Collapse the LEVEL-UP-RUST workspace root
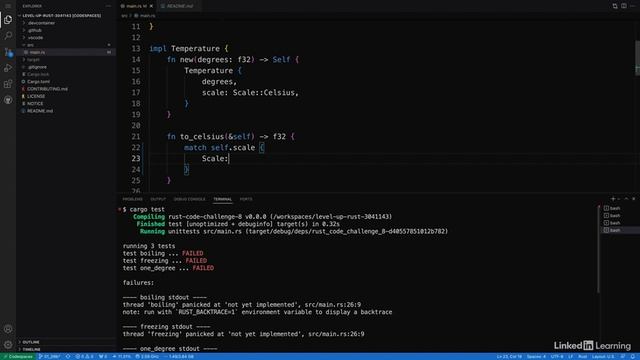 coord(61,16)
